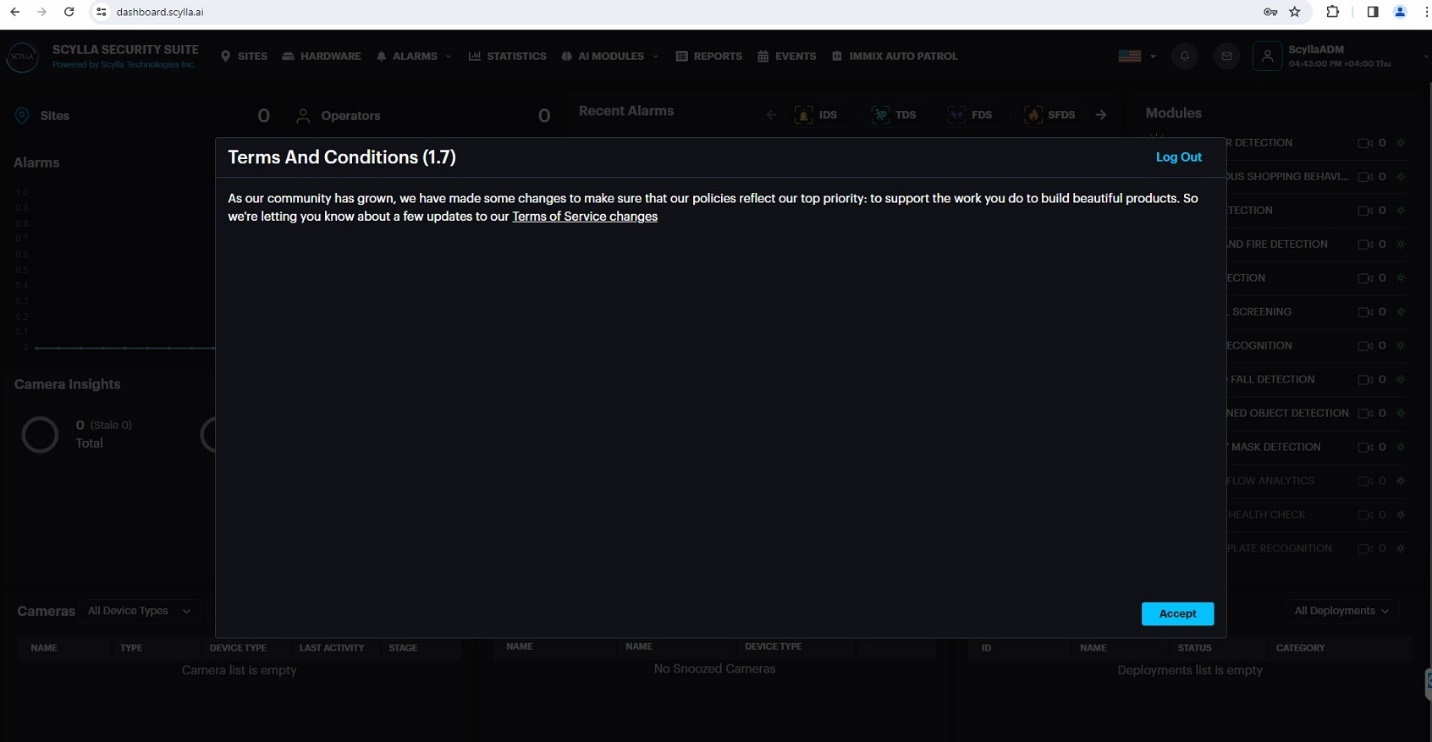1432x742 pixels.
Task: Open the All Deployments dropdown
Action: [1341, 611]
